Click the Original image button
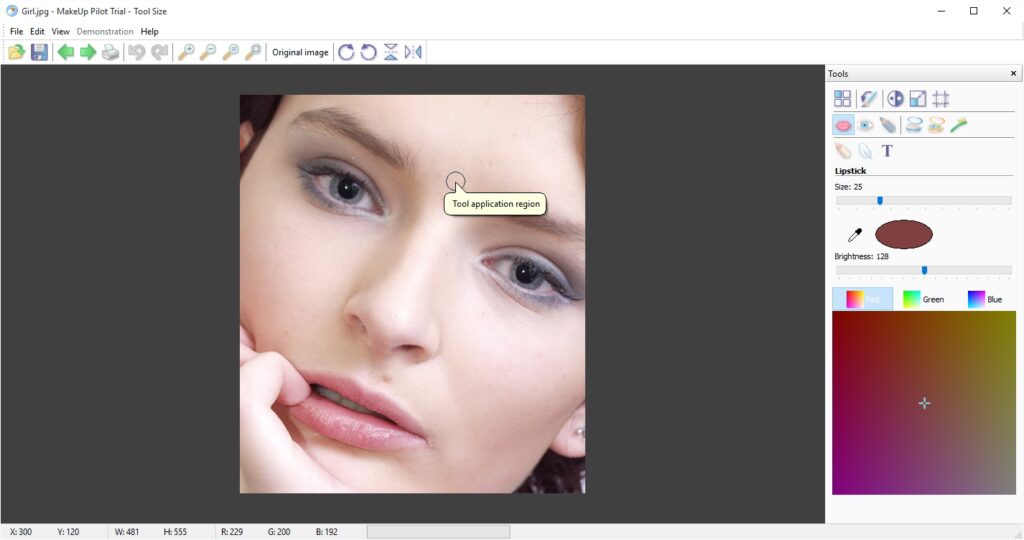This screenshot has width=1024, height=540. (300, 52)
